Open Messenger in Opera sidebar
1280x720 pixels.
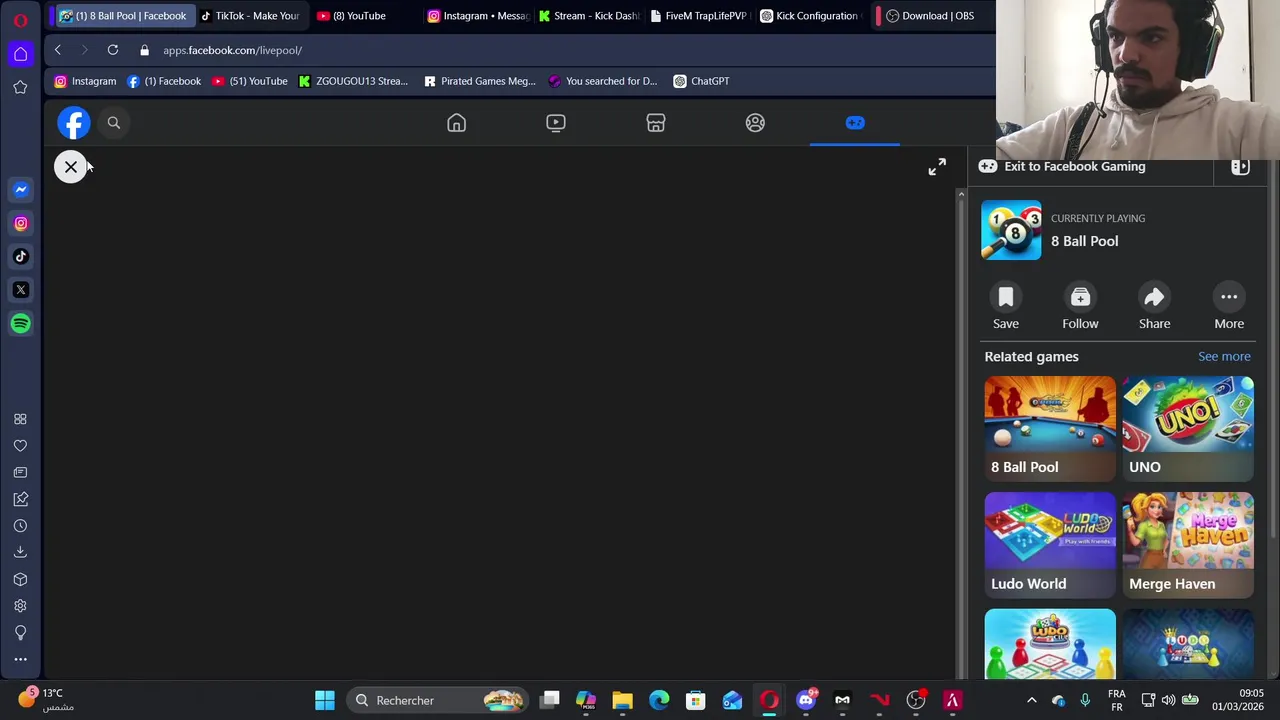21,189
